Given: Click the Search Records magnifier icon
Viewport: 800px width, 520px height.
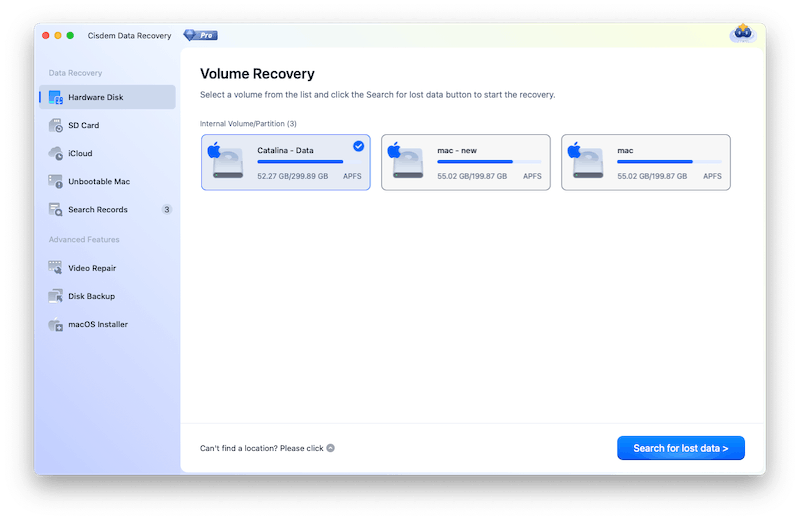Looking at the screenshot, I should 56,209.
